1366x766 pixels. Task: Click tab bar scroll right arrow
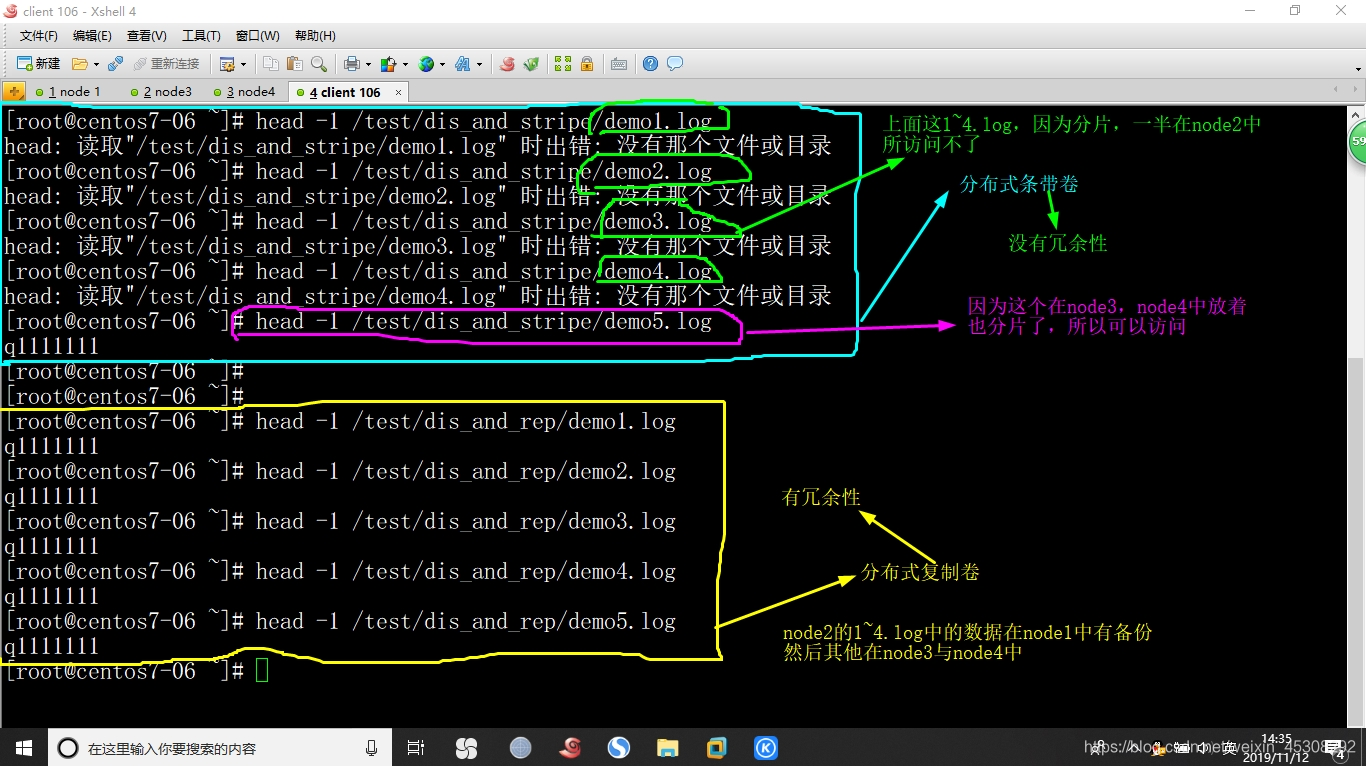(1355, 90)
